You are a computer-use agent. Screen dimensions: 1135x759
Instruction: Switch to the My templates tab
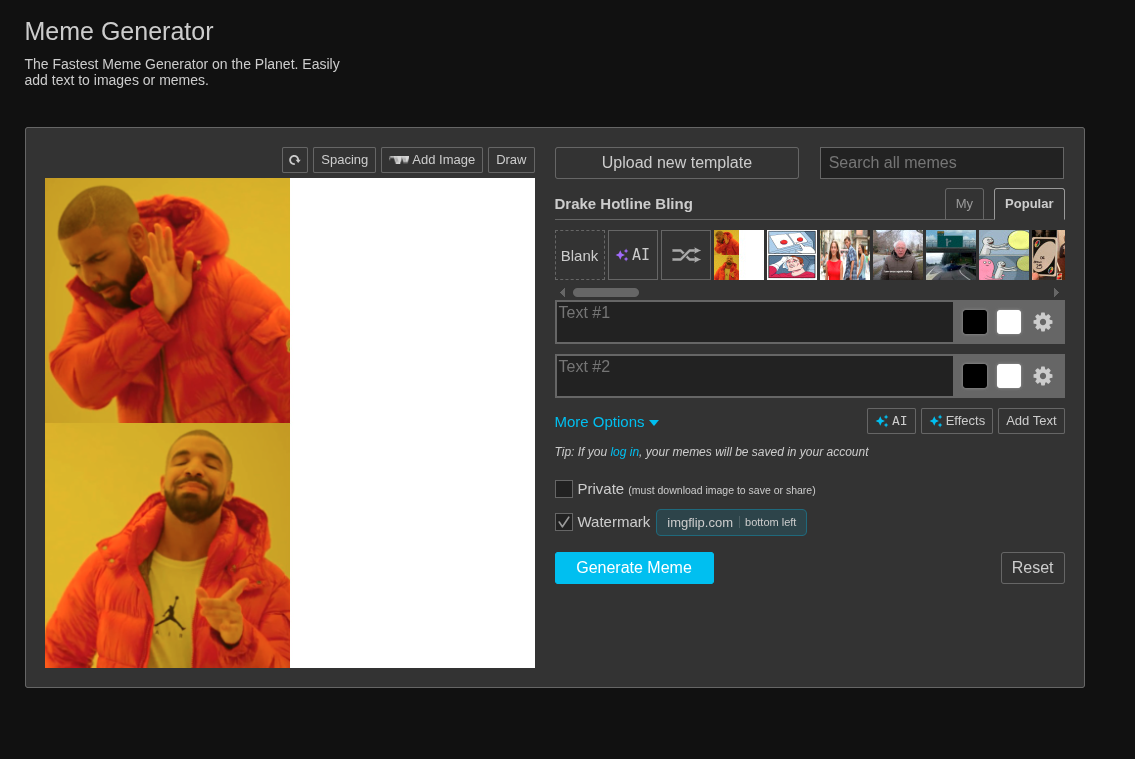point(964,204)
